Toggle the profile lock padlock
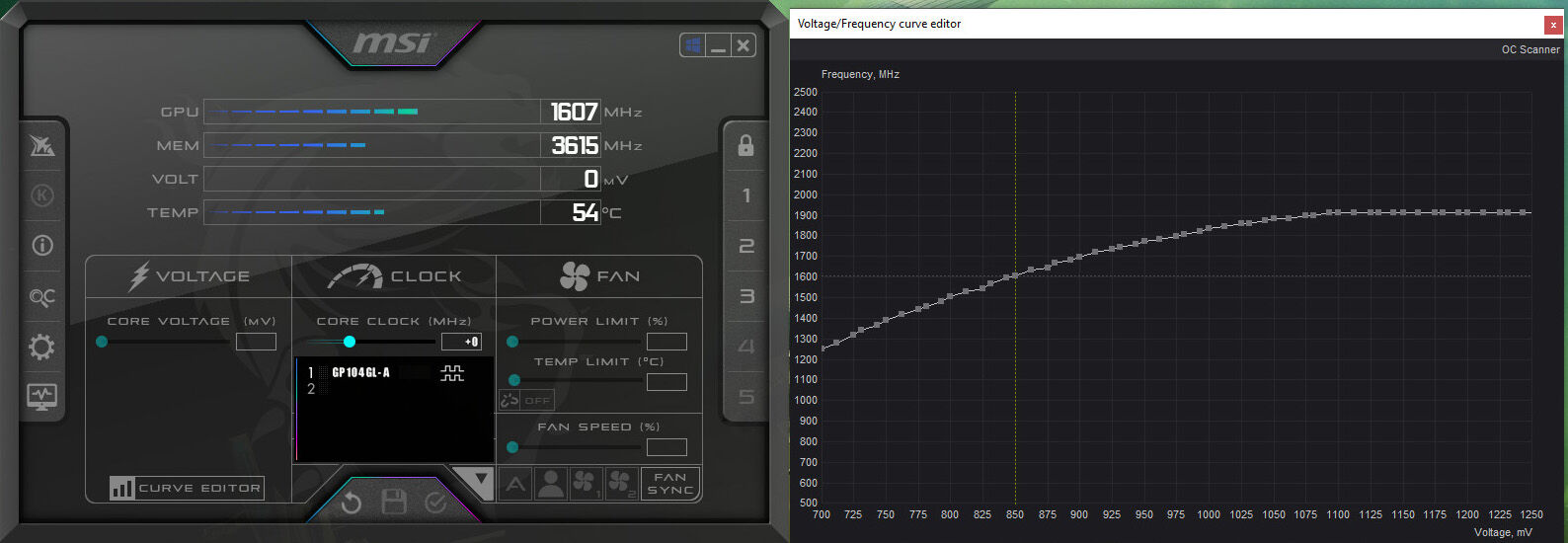1568x543 pixels. 745,145
